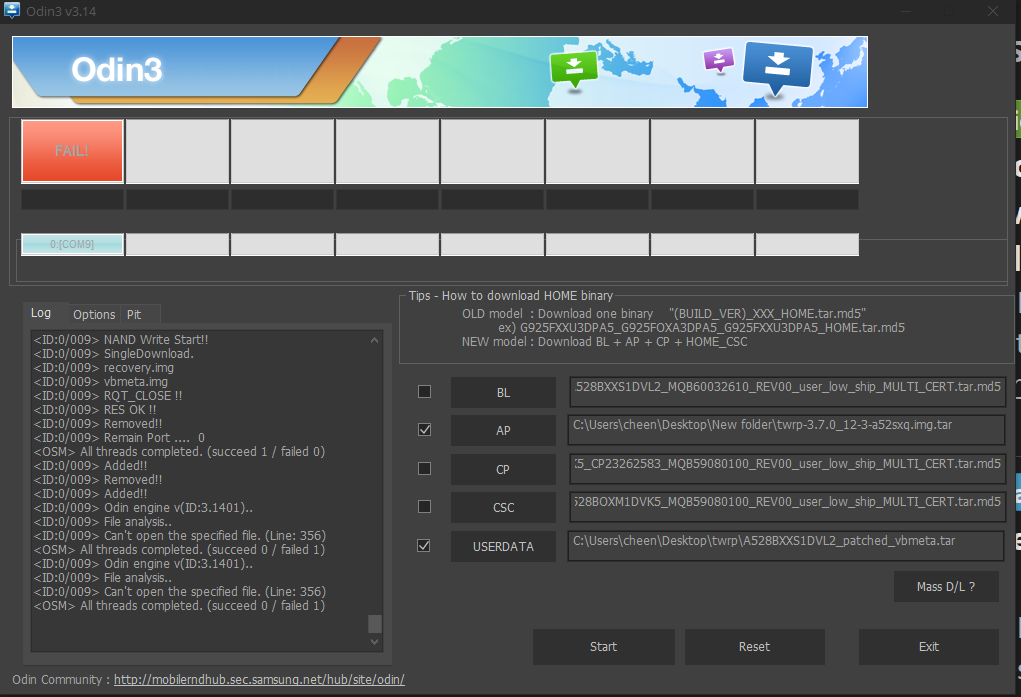Click the Odin3 app icon in title bar
Screen dimensions: 1021x697
click(x=12, y=10)
